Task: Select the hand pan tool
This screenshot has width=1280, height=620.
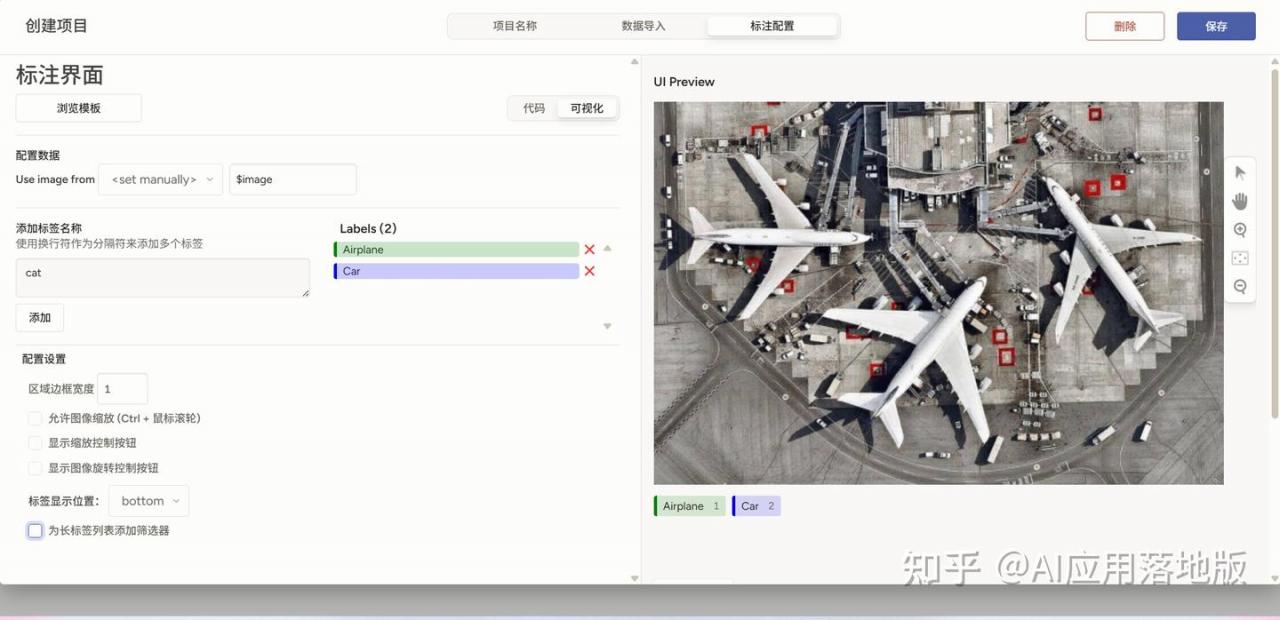Action: [x=1240, y=201]
